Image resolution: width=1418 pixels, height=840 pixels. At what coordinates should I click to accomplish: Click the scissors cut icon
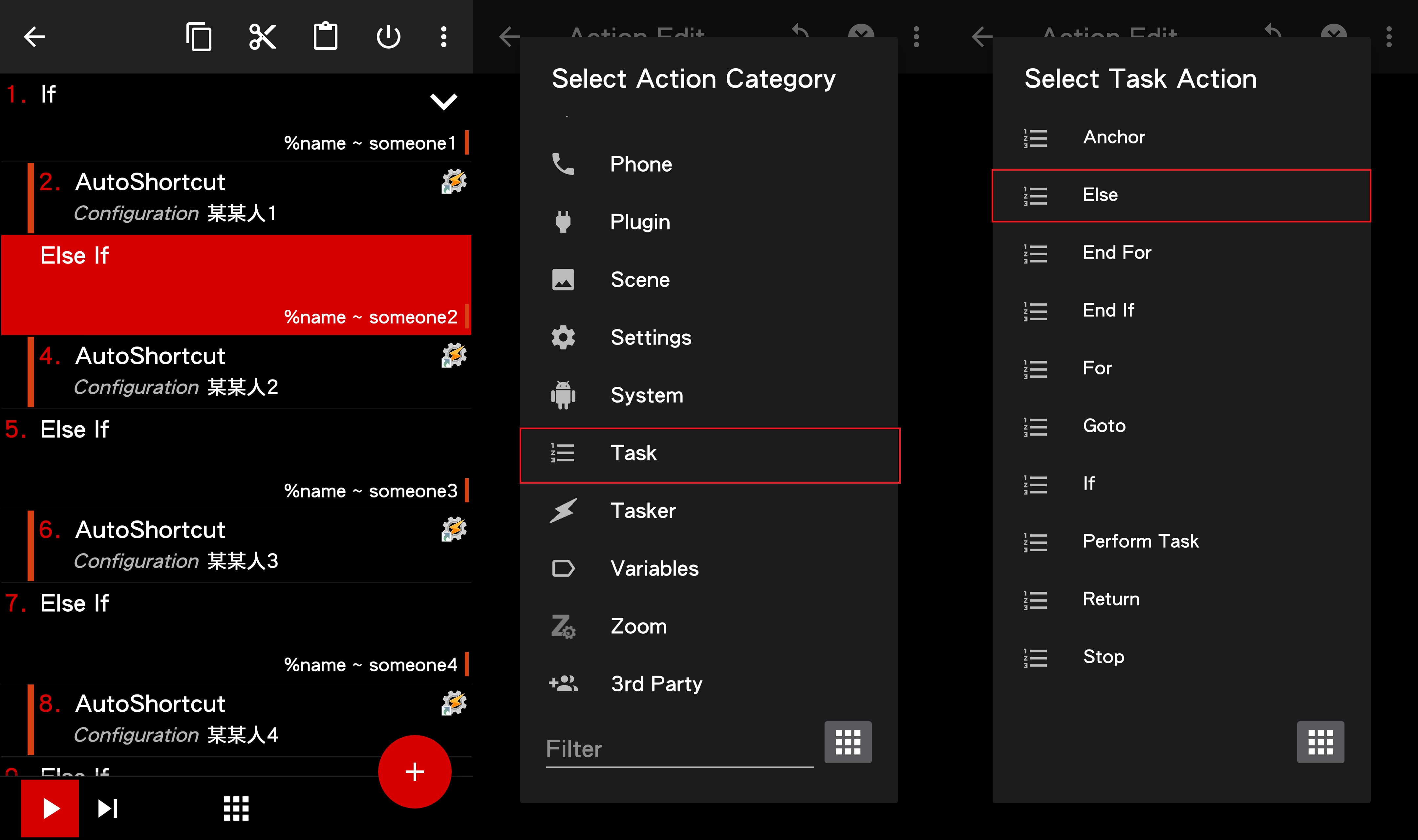tap(262, 37)
